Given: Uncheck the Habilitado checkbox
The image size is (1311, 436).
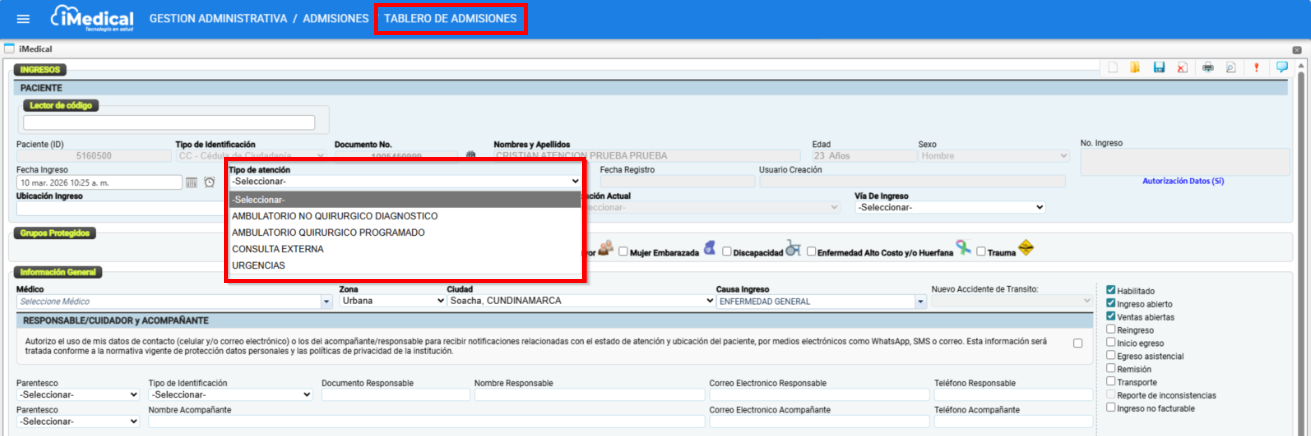Looking at the screenshot, I should 1110,290.
